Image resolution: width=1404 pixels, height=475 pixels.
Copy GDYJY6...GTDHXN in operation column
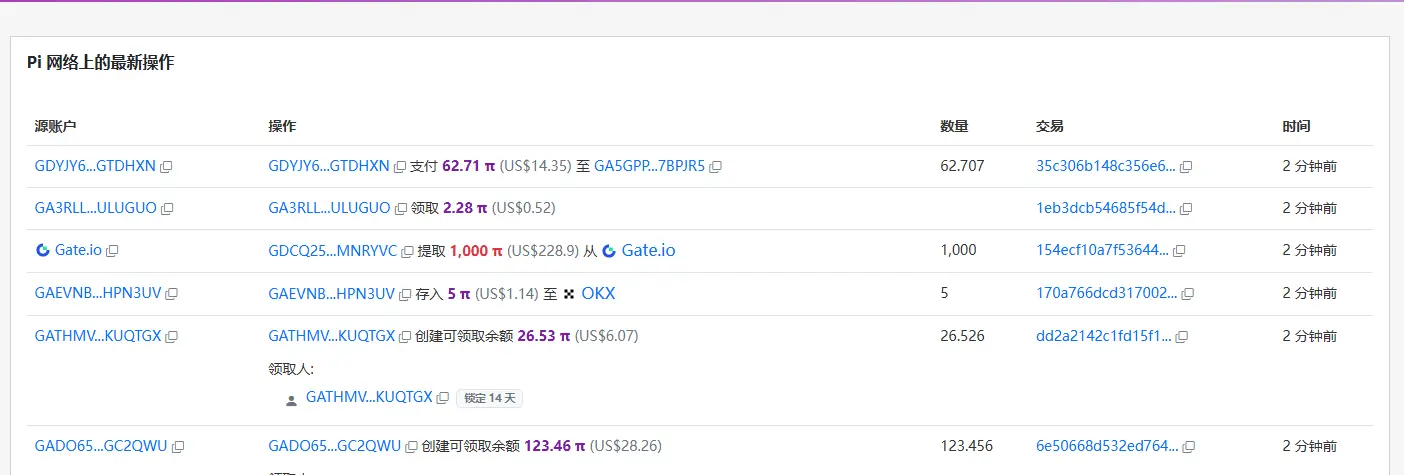pos(400,166)
